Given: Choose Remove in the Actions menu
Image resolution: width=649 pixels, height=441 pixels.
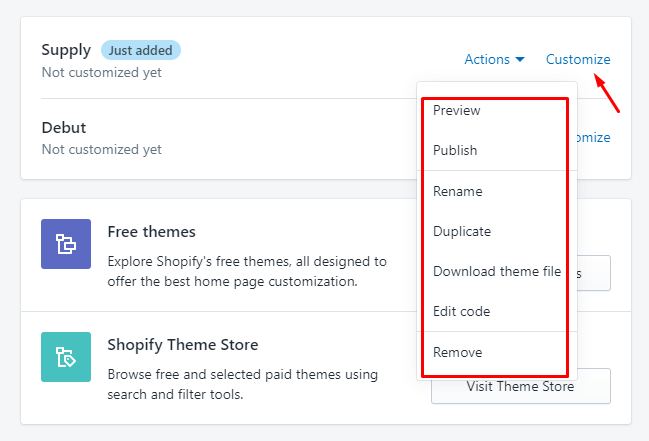Looking at the screenshot, I should coord(458,352).
